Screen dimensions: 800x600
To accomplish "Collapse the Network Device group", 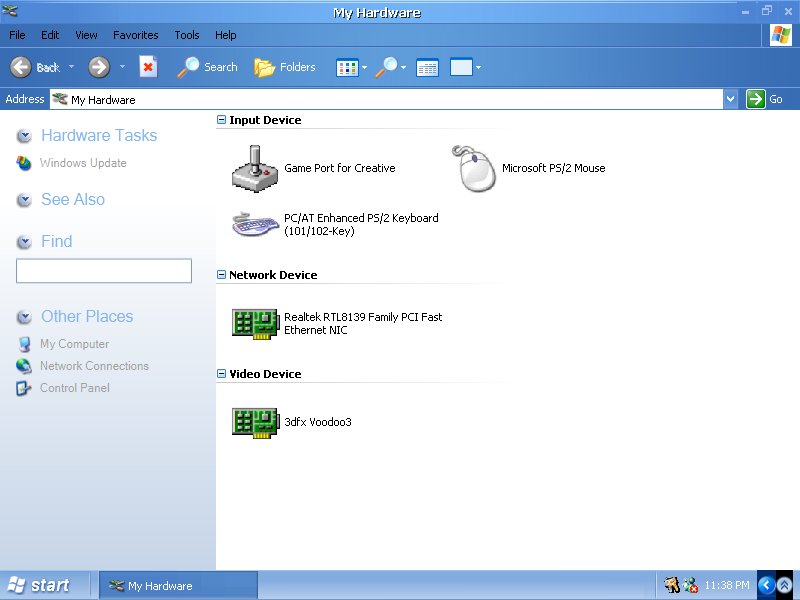I will (221, 275).
